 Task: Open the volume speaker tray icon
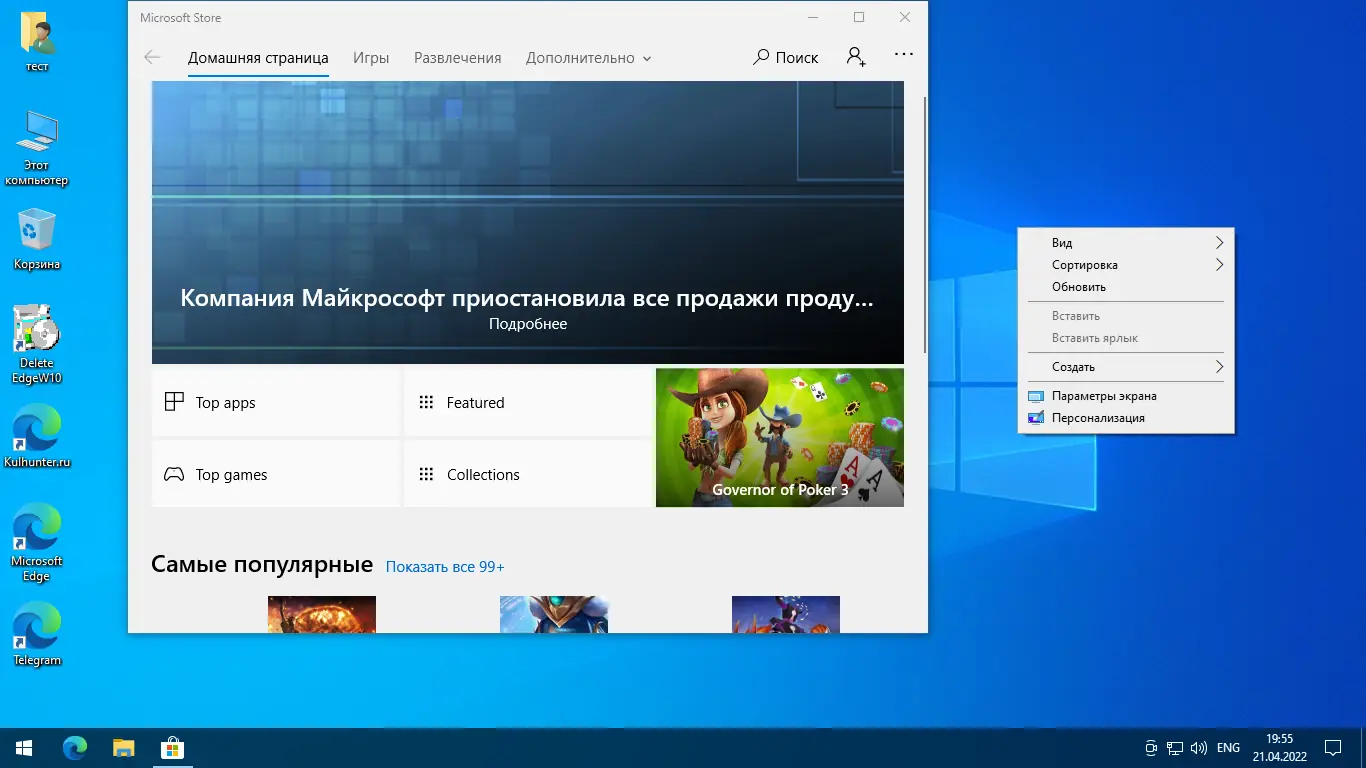click(x=1200, y=748)
